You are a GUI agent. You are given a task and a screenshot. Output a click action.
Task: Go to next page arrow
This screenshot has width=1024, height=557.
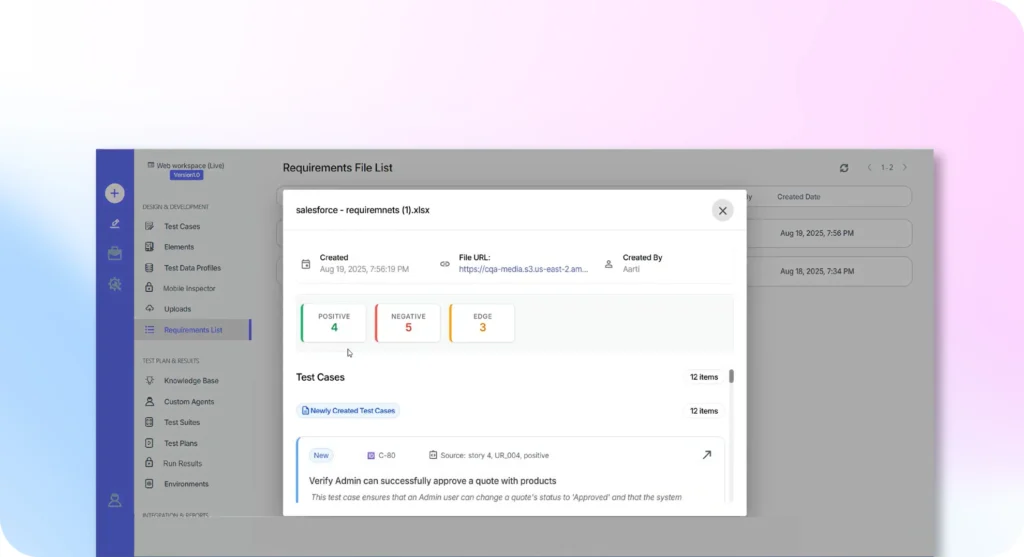pos(905,168)
